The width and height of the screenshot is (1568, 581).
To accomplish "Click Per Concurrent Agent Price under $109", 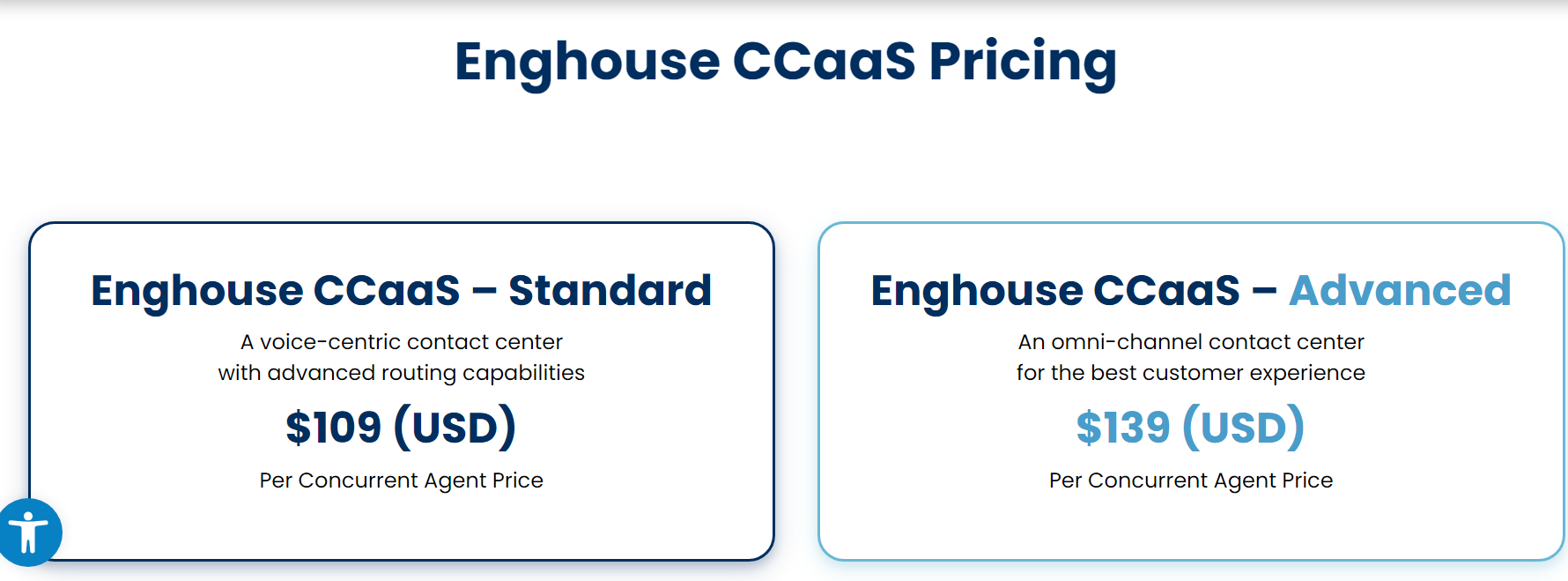I will (x=401, y=480).
